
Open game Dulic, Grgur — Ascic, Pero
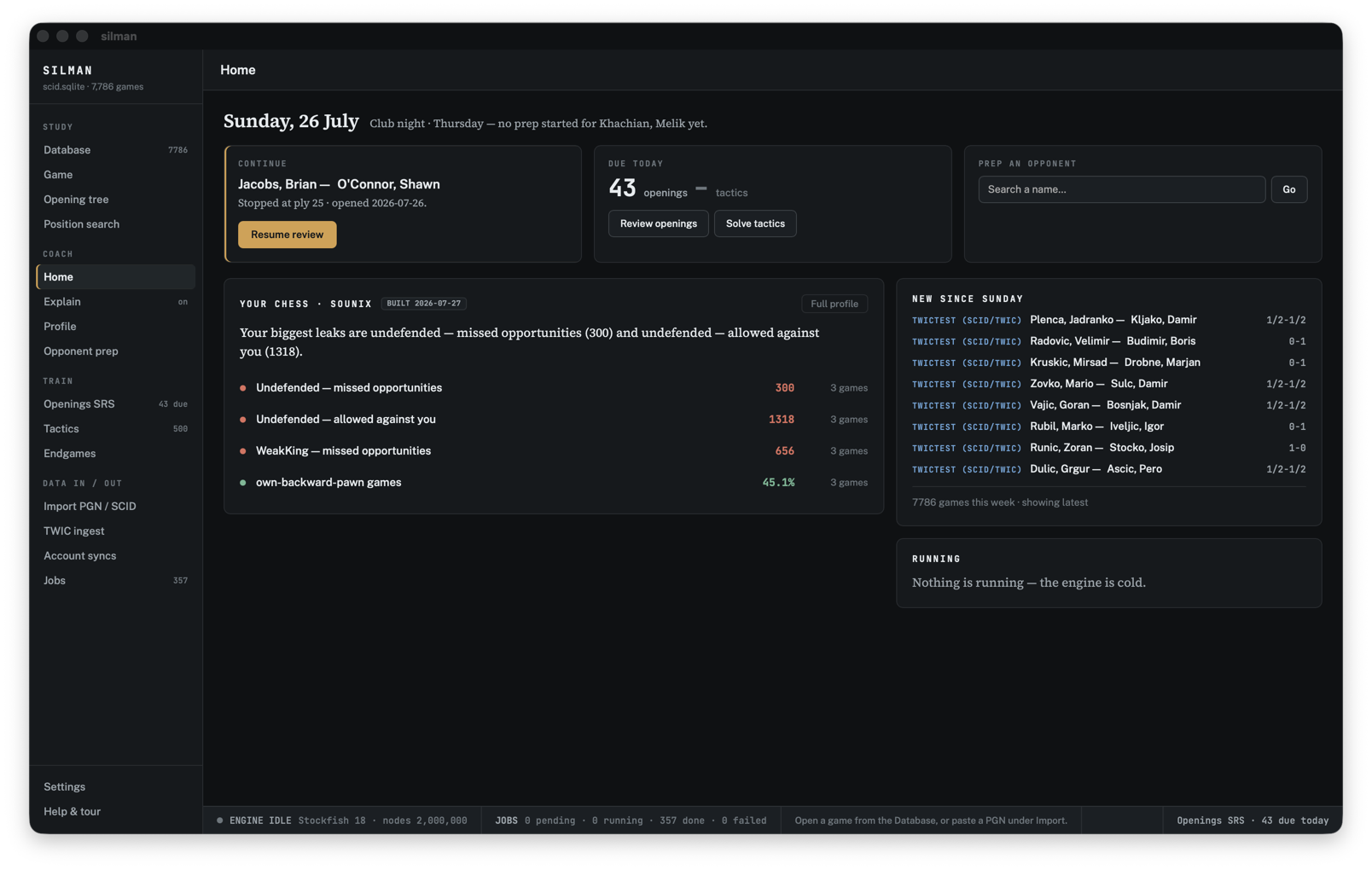coord(1108,469)
